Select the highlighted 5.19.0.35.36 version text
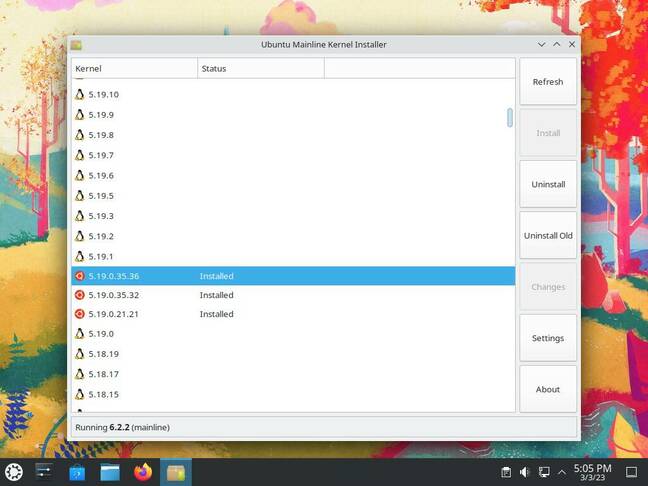This screenshot has height=486, width=648. point(114,276)
